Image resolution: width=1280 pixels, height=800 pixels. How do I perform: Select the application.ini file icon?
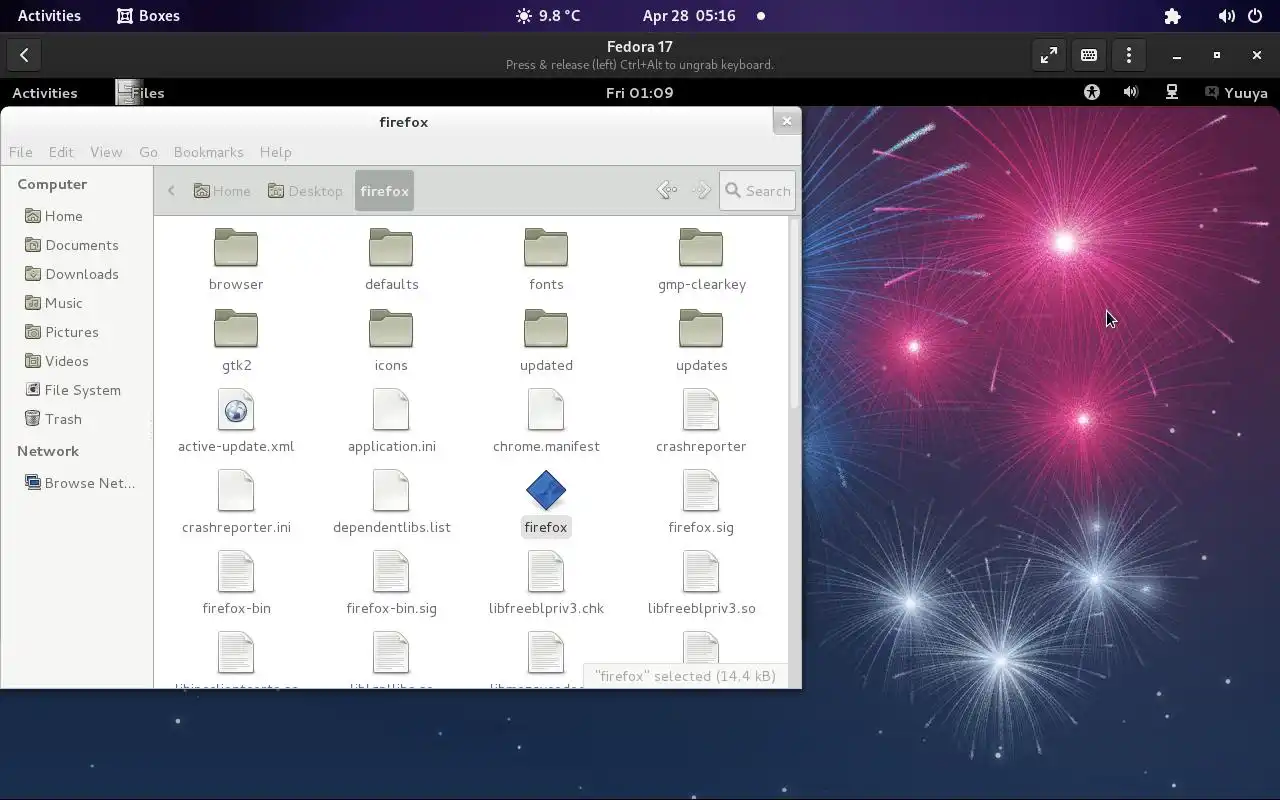tap(391, 410)
